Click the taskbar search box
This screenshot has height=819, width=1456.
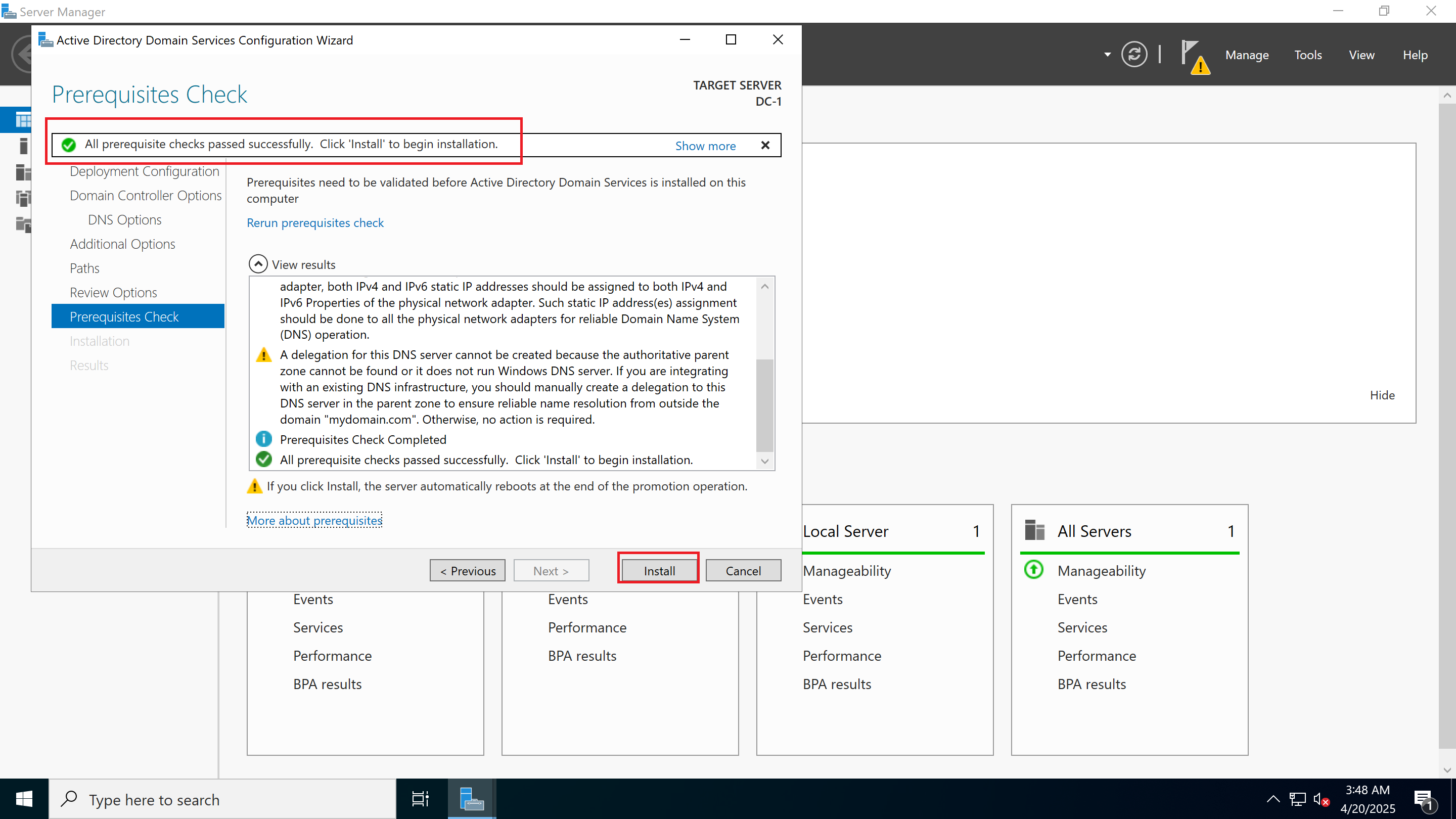point(222,799)
